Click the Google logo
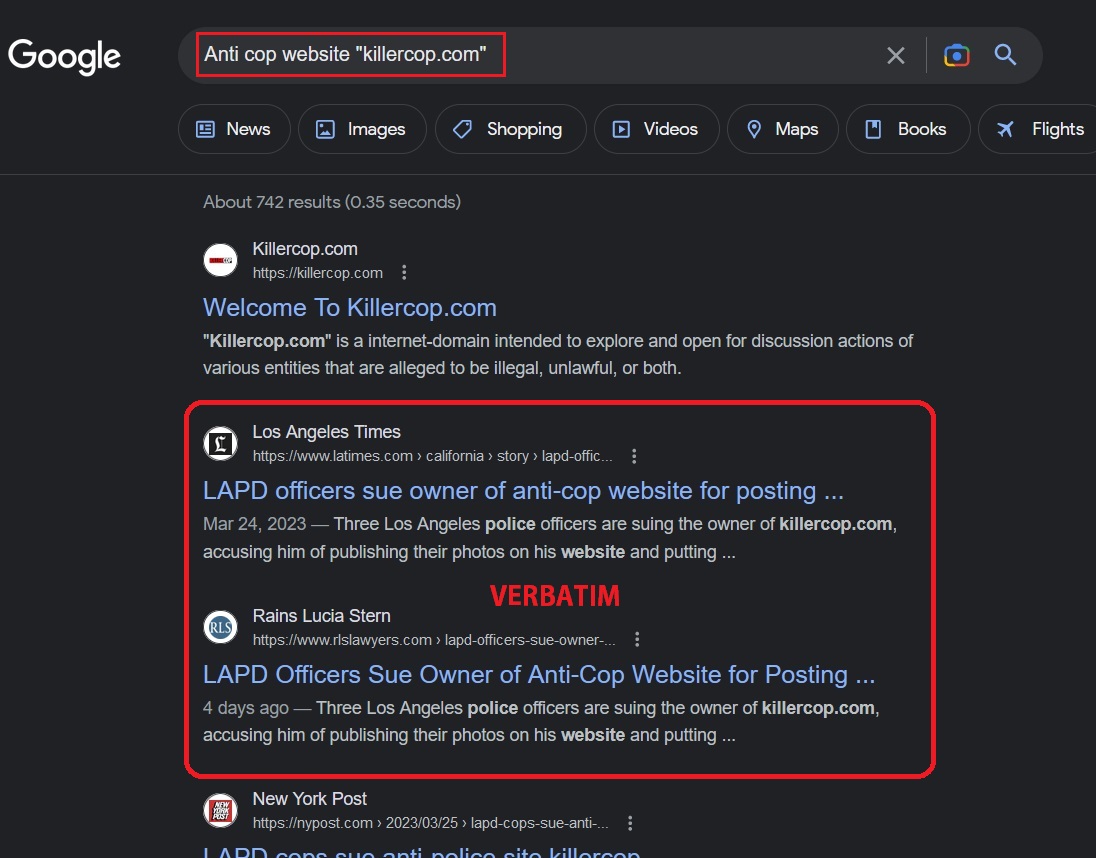Viewport: 1096px width, 858px height. click(x=64, y=56)
